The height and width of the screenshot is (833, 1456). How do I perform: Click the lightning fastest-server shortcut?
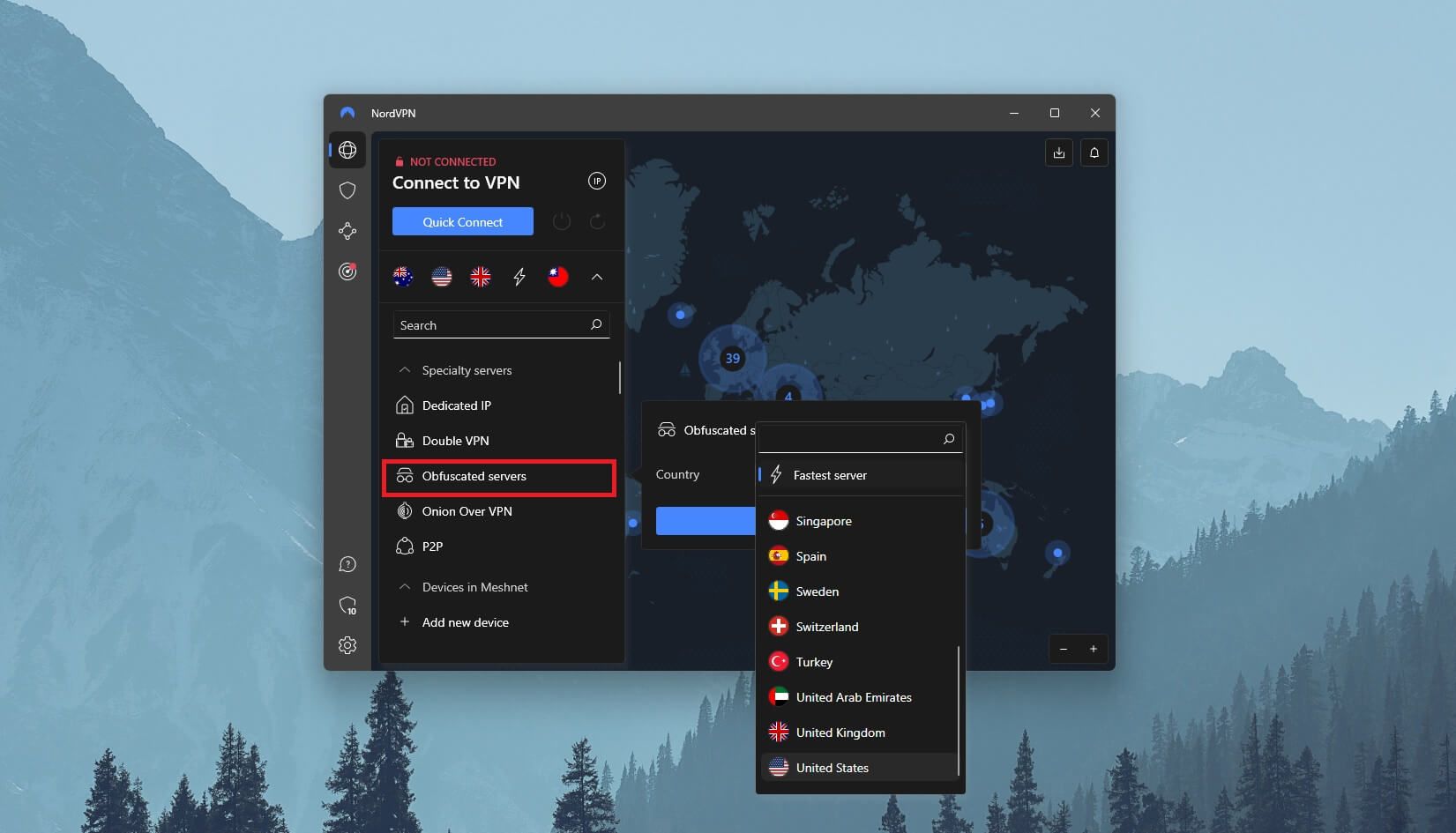[519, 277]
